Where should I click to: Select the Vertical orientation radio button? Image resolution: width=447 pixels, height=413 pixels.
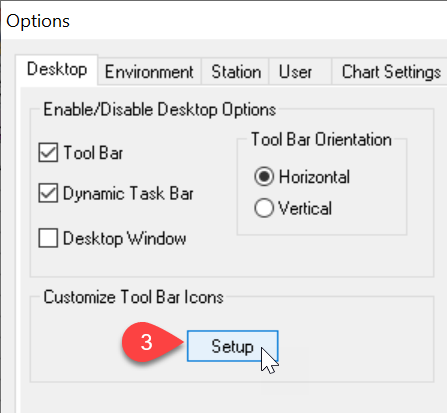coord(264,208)
